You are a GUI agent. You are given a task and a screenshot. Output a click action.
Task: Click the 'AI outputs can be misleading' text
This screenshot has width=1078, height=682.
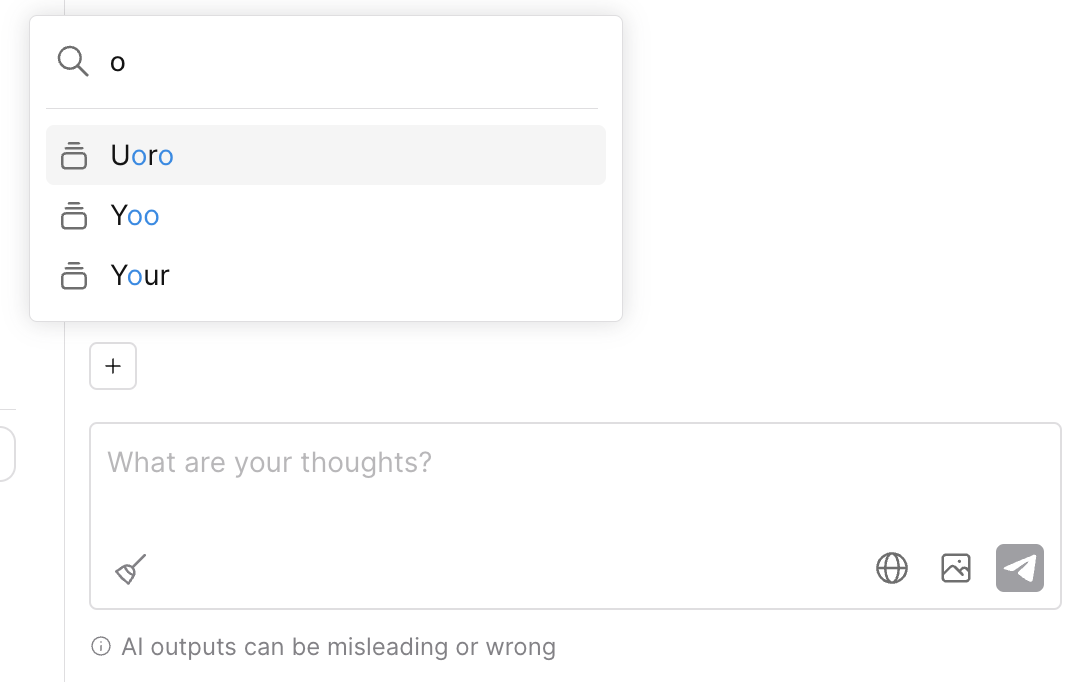coord(338,647)
